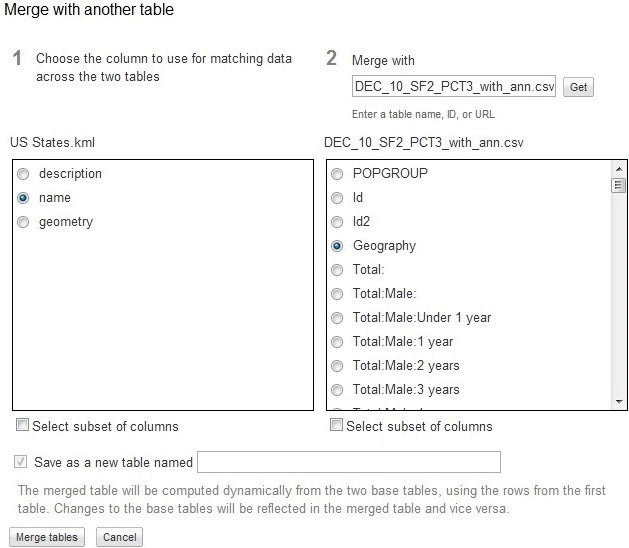Choose Total:Male: radio option

click(x=337, y=294)
